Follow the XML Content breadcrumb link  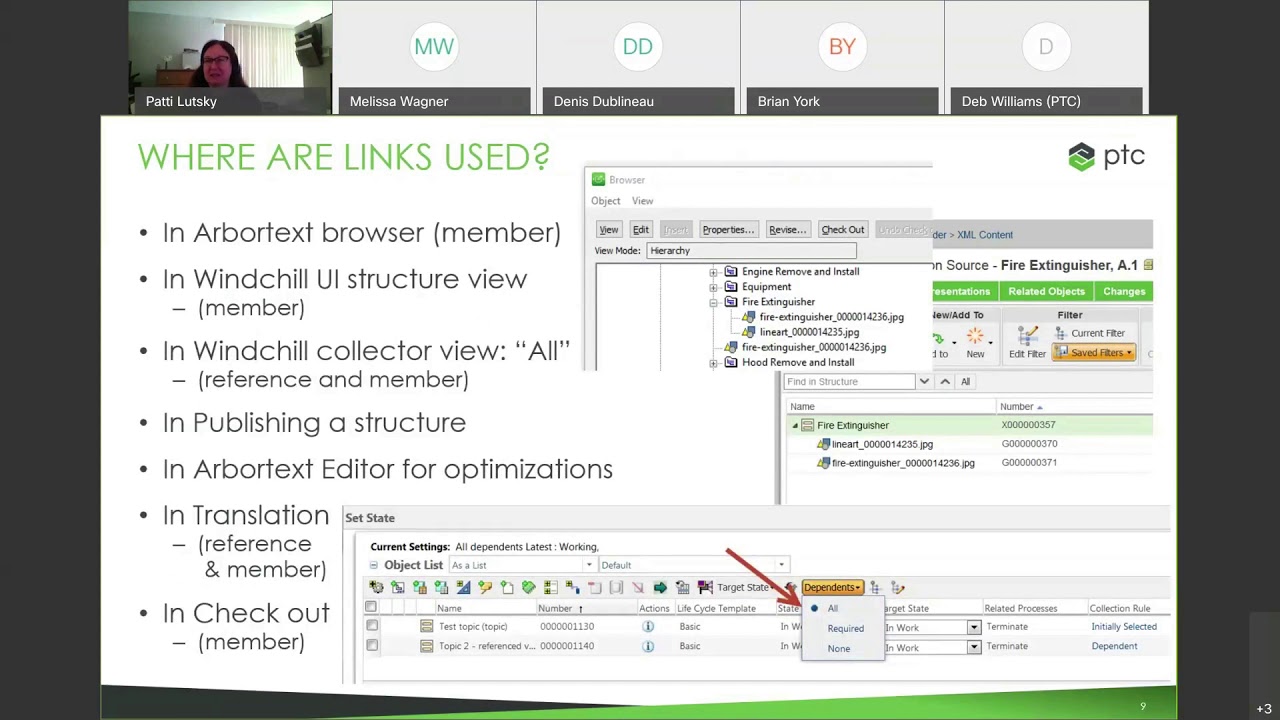[984, 235]
